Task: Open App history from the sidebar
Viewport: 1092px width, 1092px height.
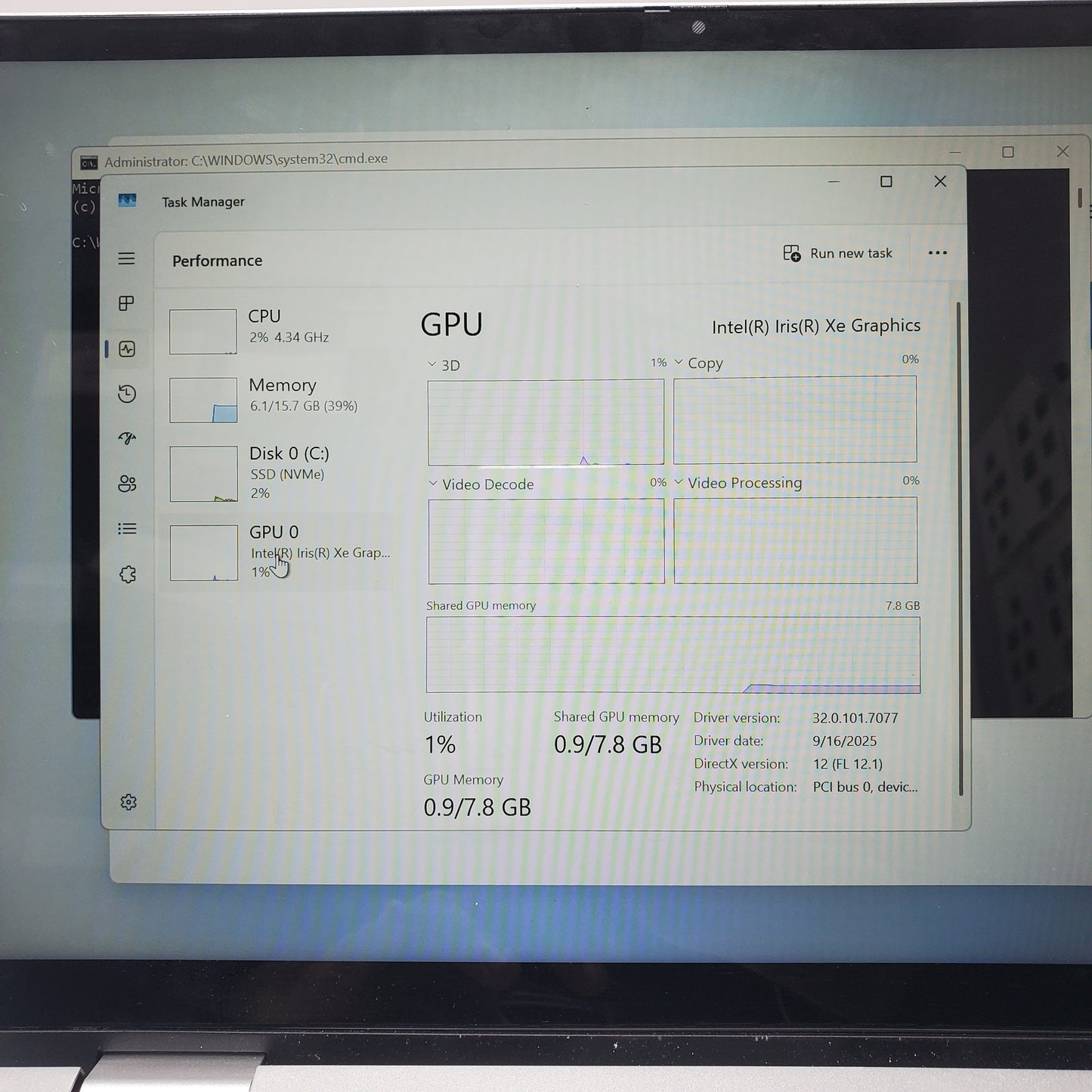Action: pyautogui.click(x=127, y=395)
